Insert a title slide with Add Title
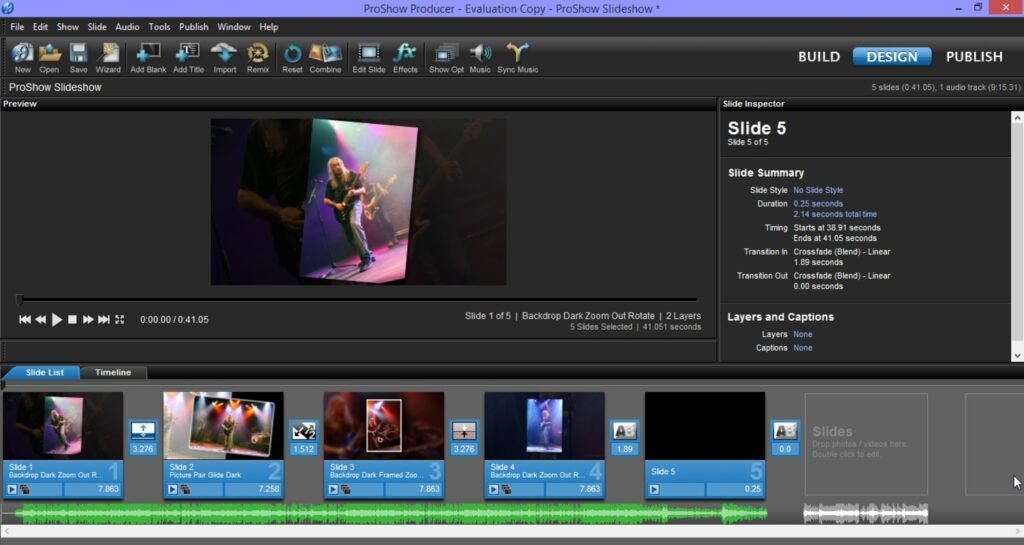This screenshot has height=545, width=1024. (188, 57)
